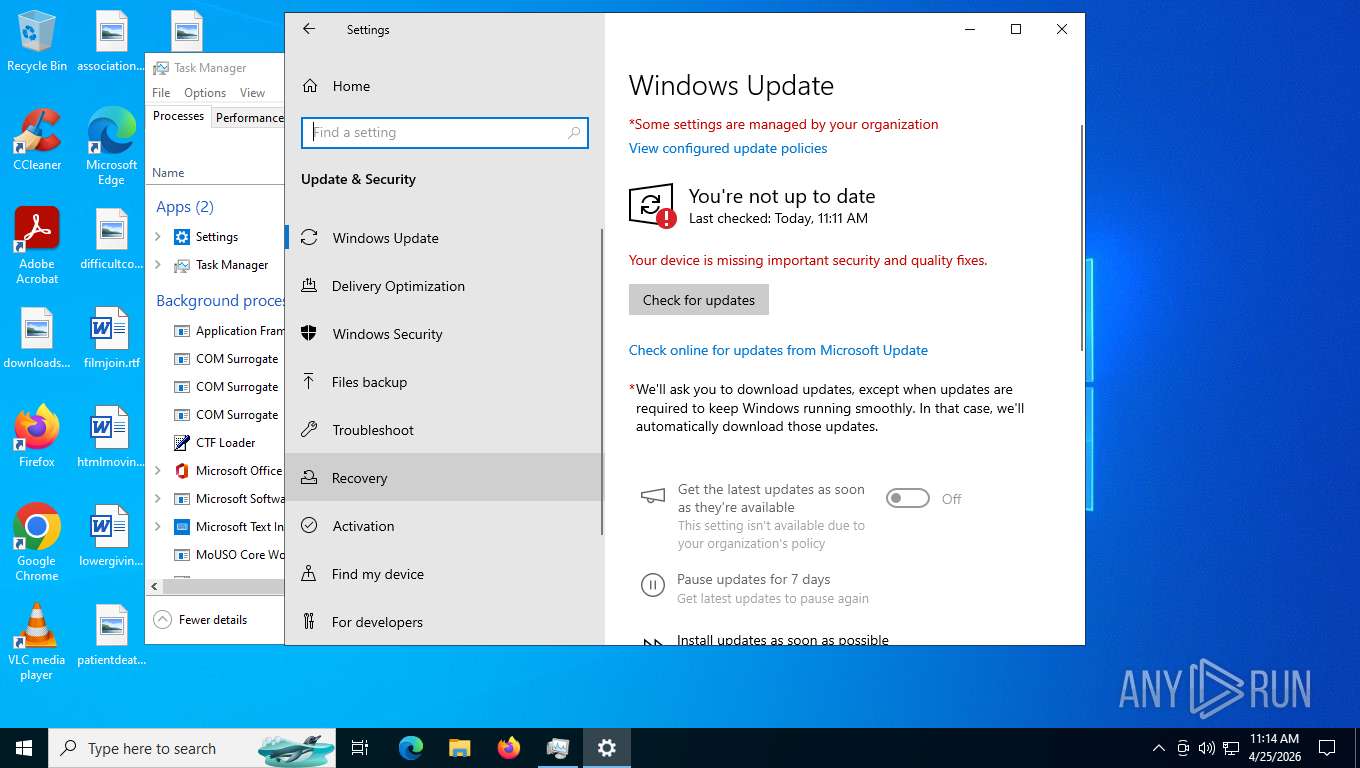Viewport: 1360px width, 768px height.
Task: Click the Settings sidebar vertical scrollbar
Action: (601, 381)
